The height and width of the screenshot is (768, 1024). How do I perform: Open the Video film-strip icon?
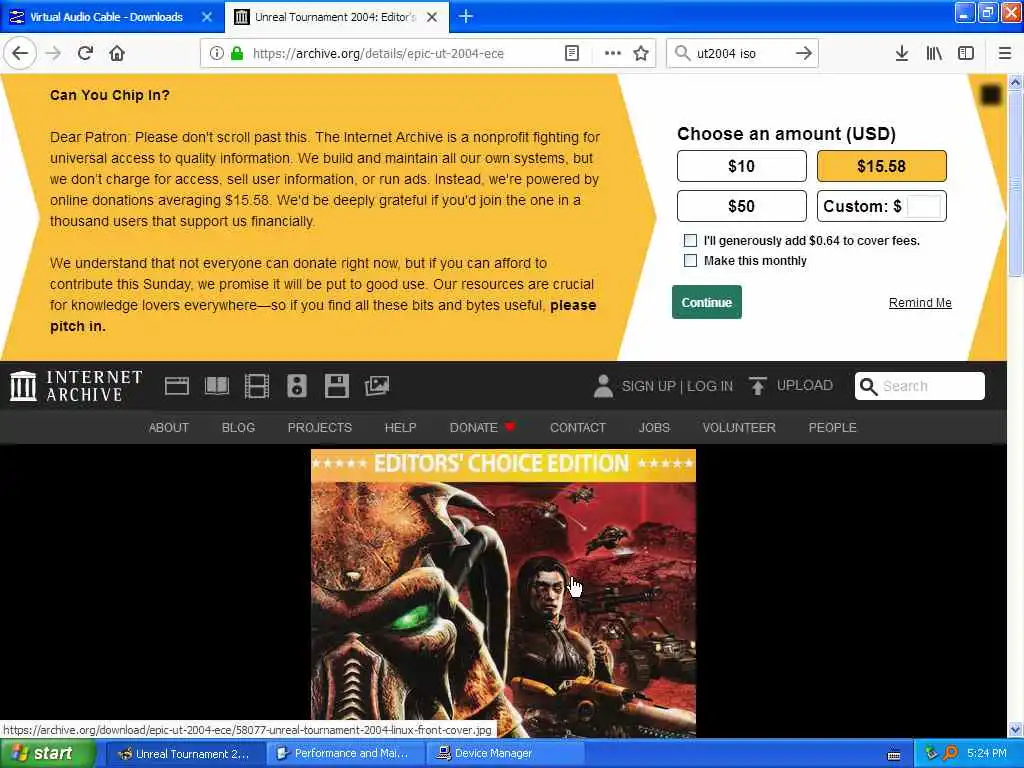257,386
